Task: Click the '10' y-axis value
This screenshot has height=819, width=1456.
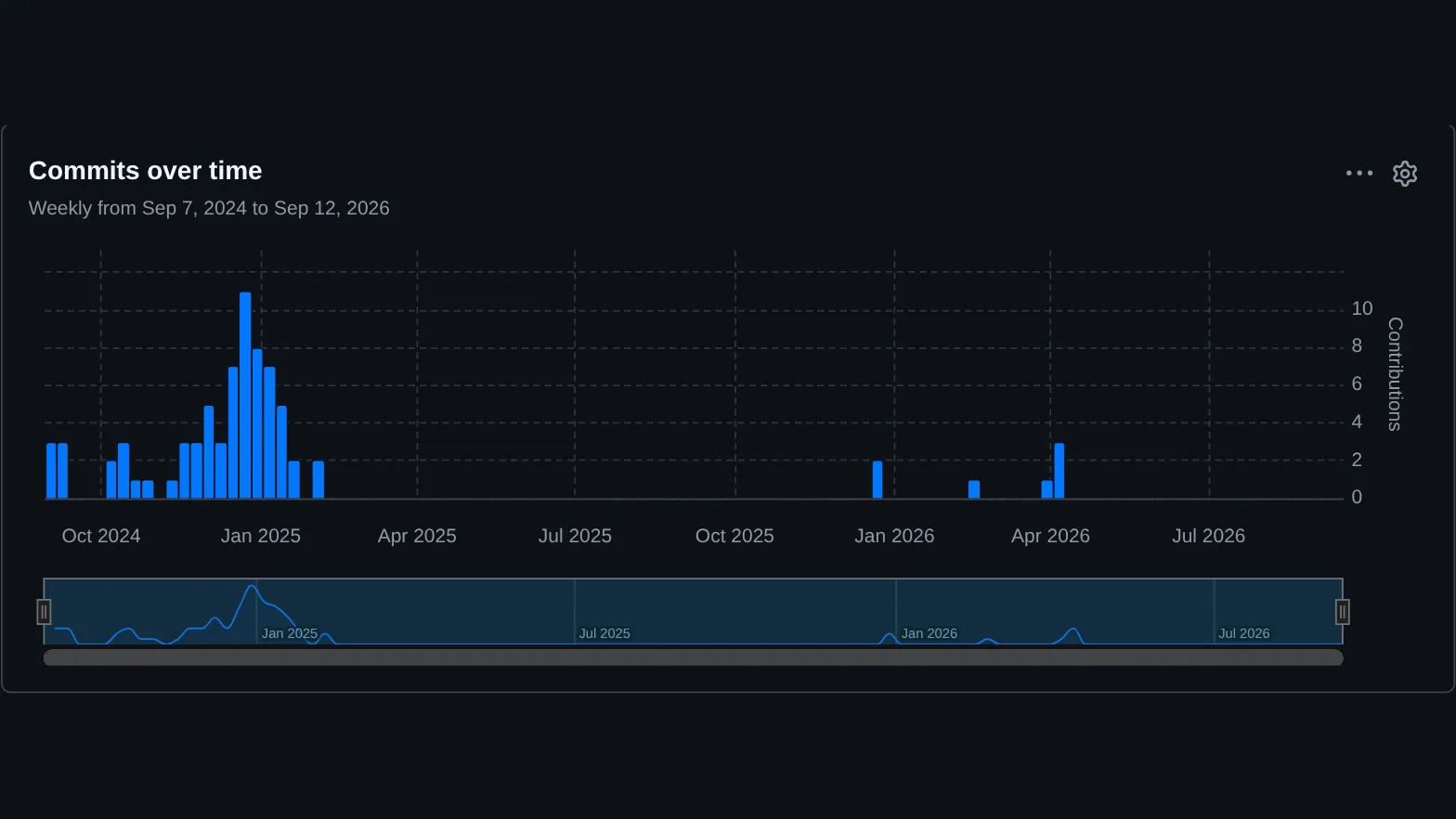Action: [1362, 308]
